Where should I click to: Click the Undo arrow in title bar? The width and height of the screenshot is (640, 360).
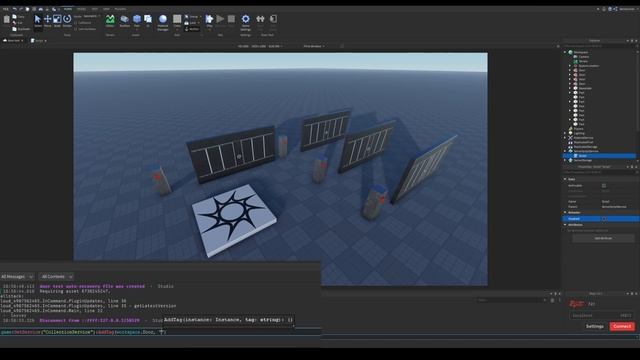[15, 9]
